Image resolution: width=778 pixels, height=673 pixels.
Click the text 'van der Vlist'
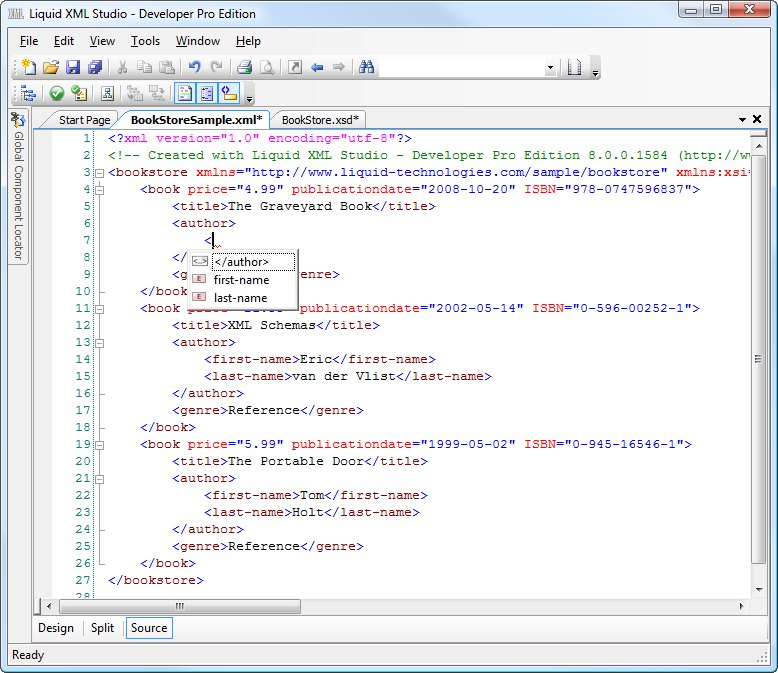pos(344,376)
